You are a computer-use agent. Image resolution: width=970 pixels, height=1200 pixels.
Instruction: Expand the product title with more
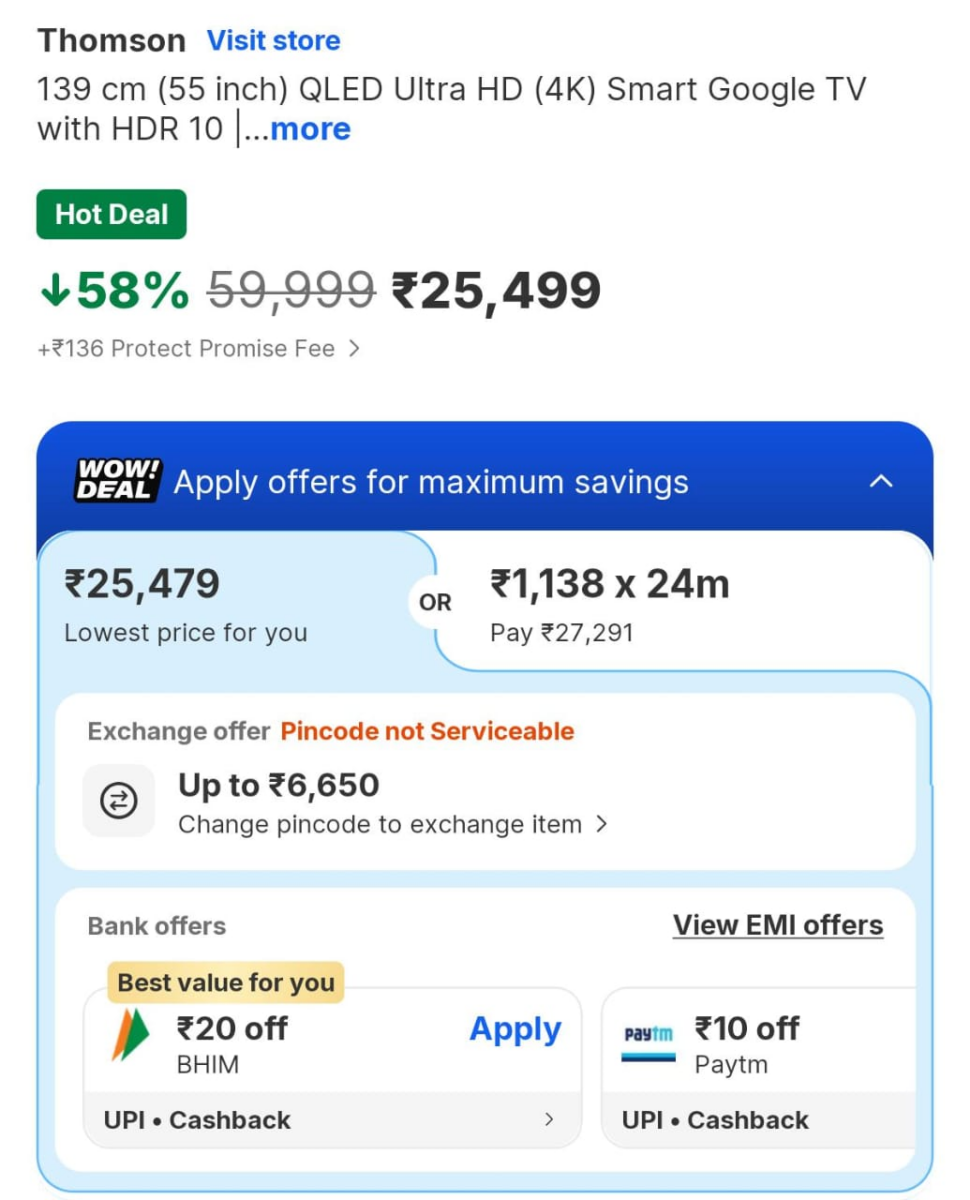click(310, 128)
